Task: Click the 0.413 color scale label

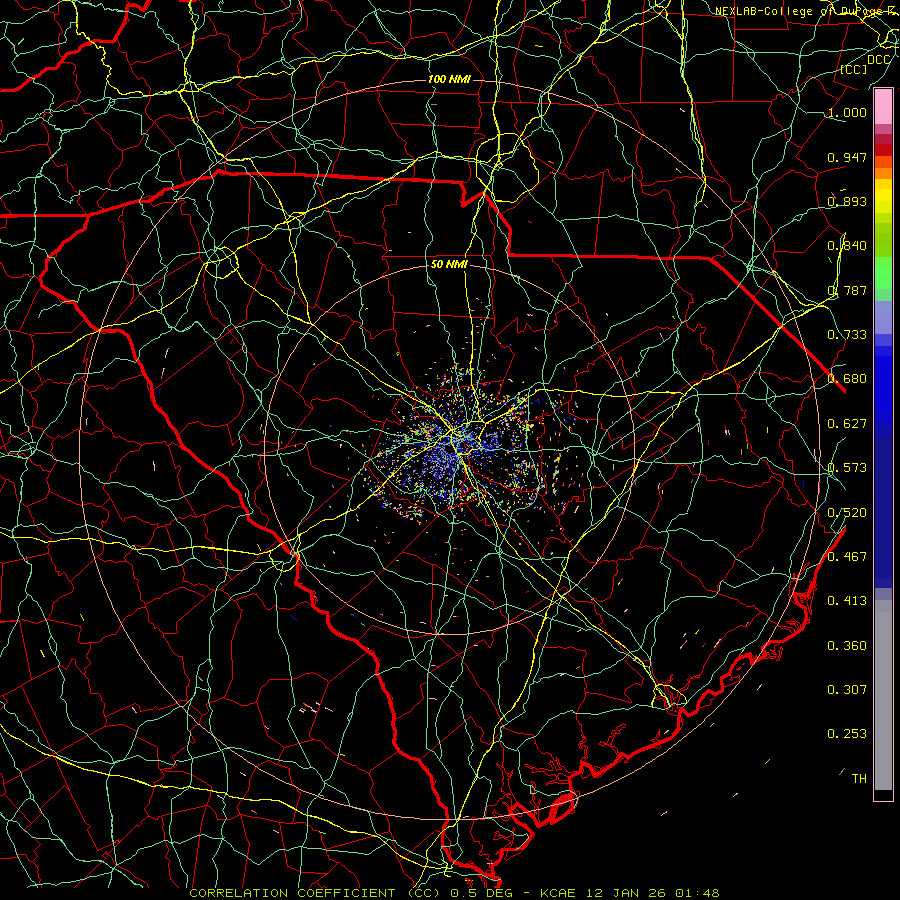Action: (847, 601)
